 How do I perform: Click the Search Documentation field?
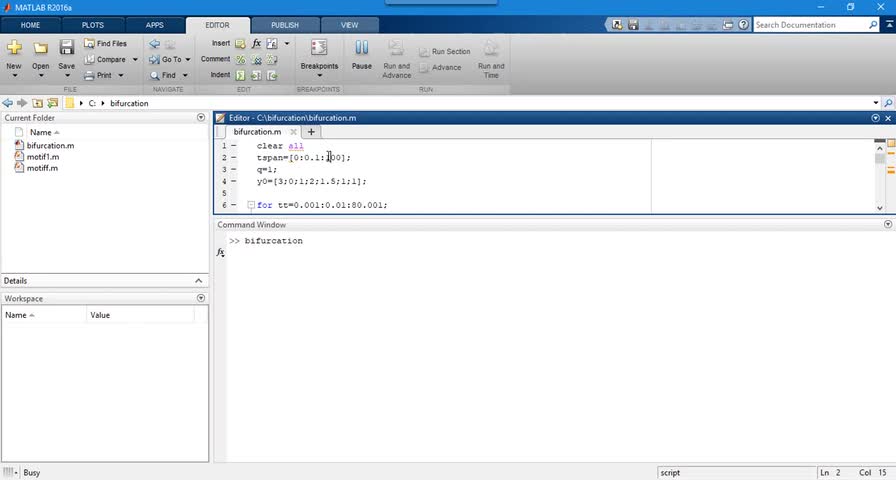[810, 25]
